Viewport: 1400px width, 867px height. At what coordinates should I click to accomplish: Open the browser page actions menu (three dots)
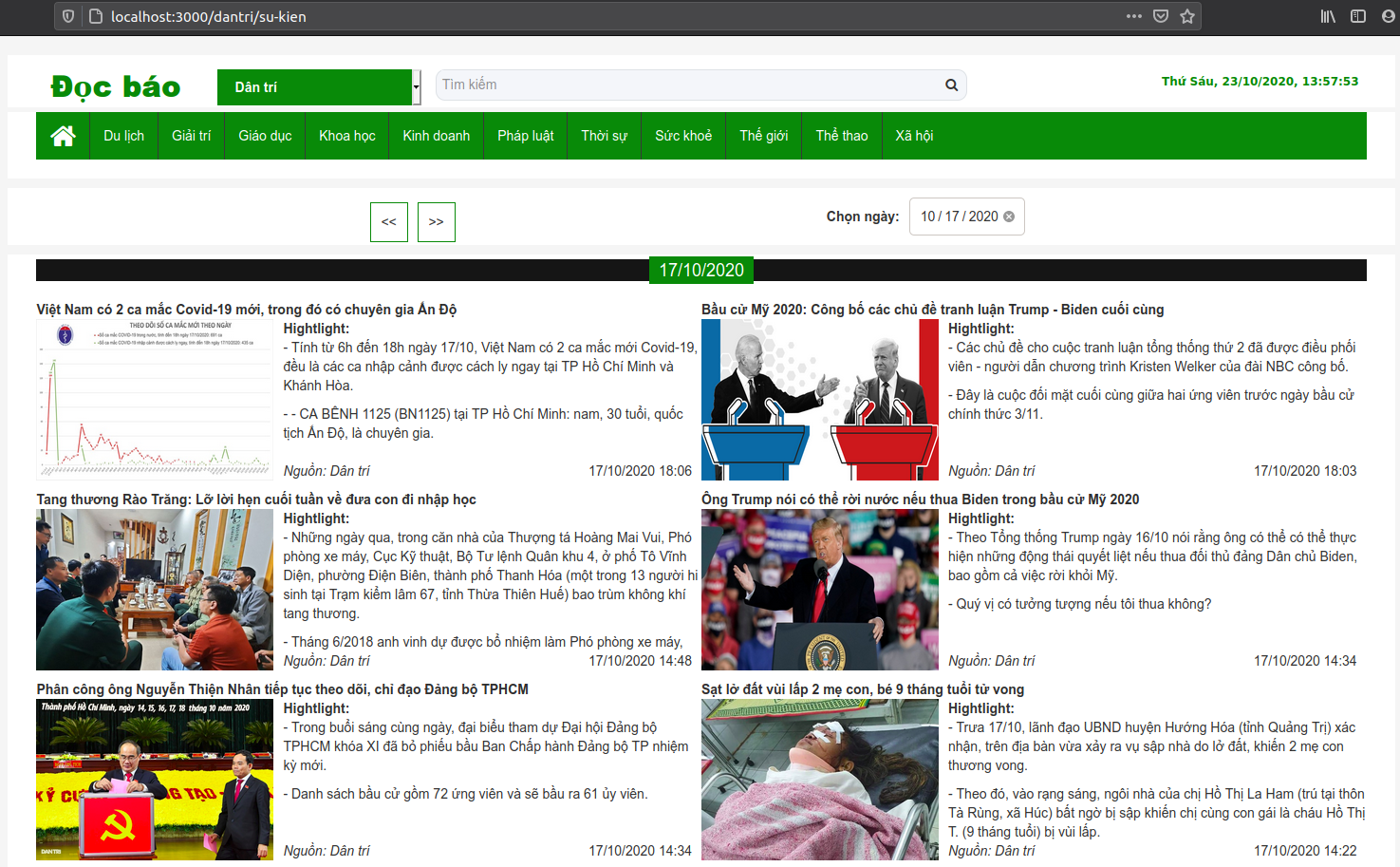click(1134, 16)
